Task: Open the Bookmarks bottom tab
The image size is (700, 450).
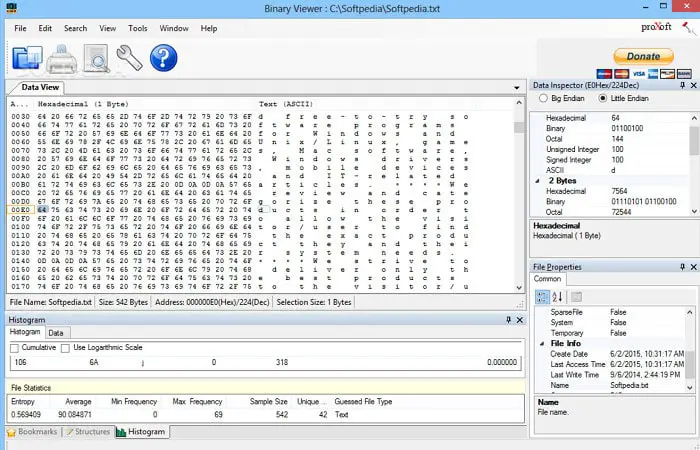Action: click(x=33, y=432)
